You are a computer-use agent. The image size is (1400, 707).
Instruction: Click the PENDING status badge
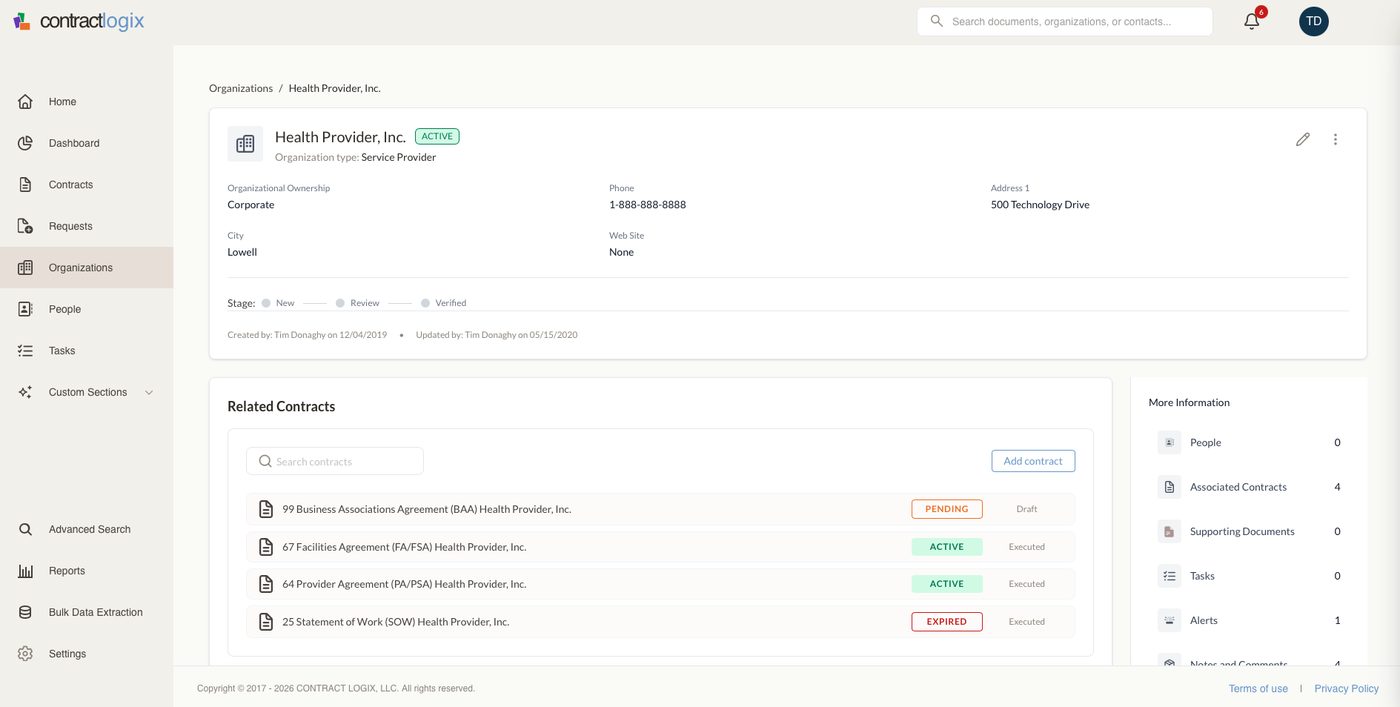point(947,509)
